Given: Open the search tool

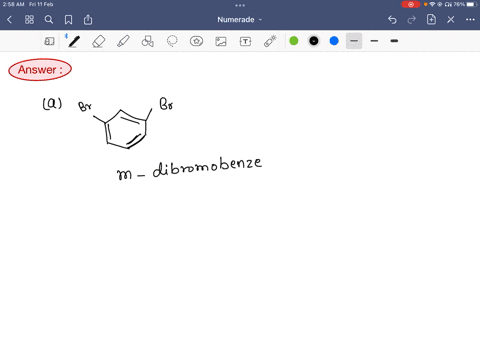Looking at the screenshot, I should [49, 20].
